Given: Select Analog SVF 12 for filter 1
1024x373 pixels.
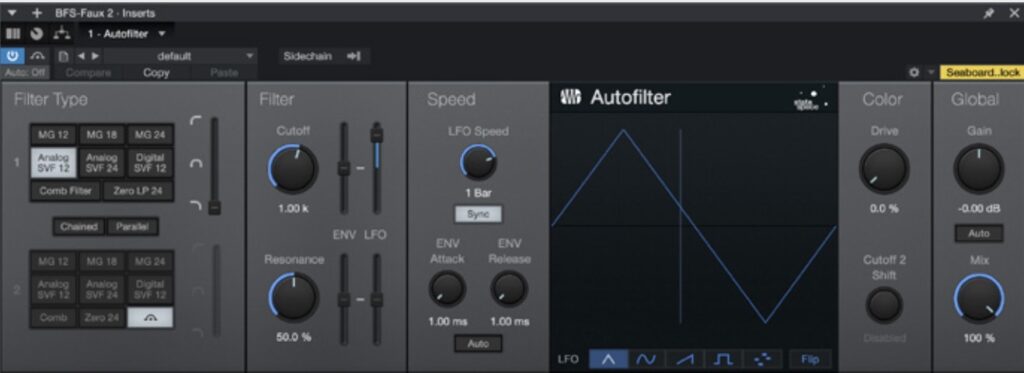Looking at the screenshot, I should (x=54, y=163).
